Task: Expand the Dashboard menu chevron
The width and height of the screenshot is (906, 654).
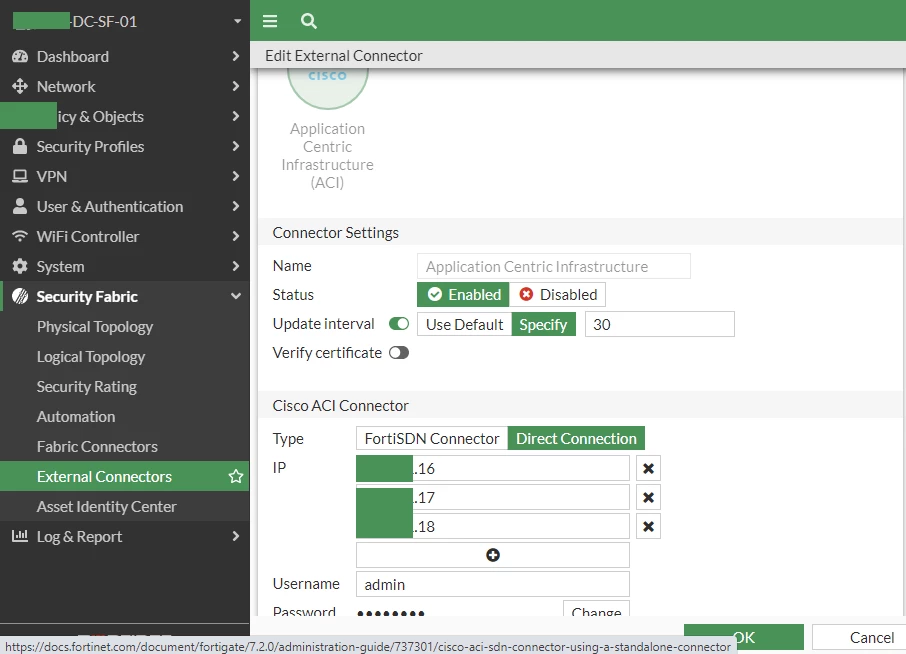Action: click(x=235, y=56)
